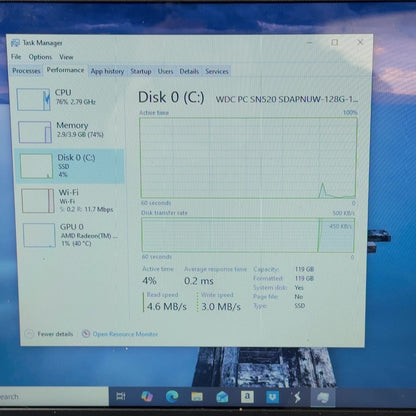Select the GPU 0 AMD Radeon item
This screenshot has height=416, width=416.
click(71, 235)
